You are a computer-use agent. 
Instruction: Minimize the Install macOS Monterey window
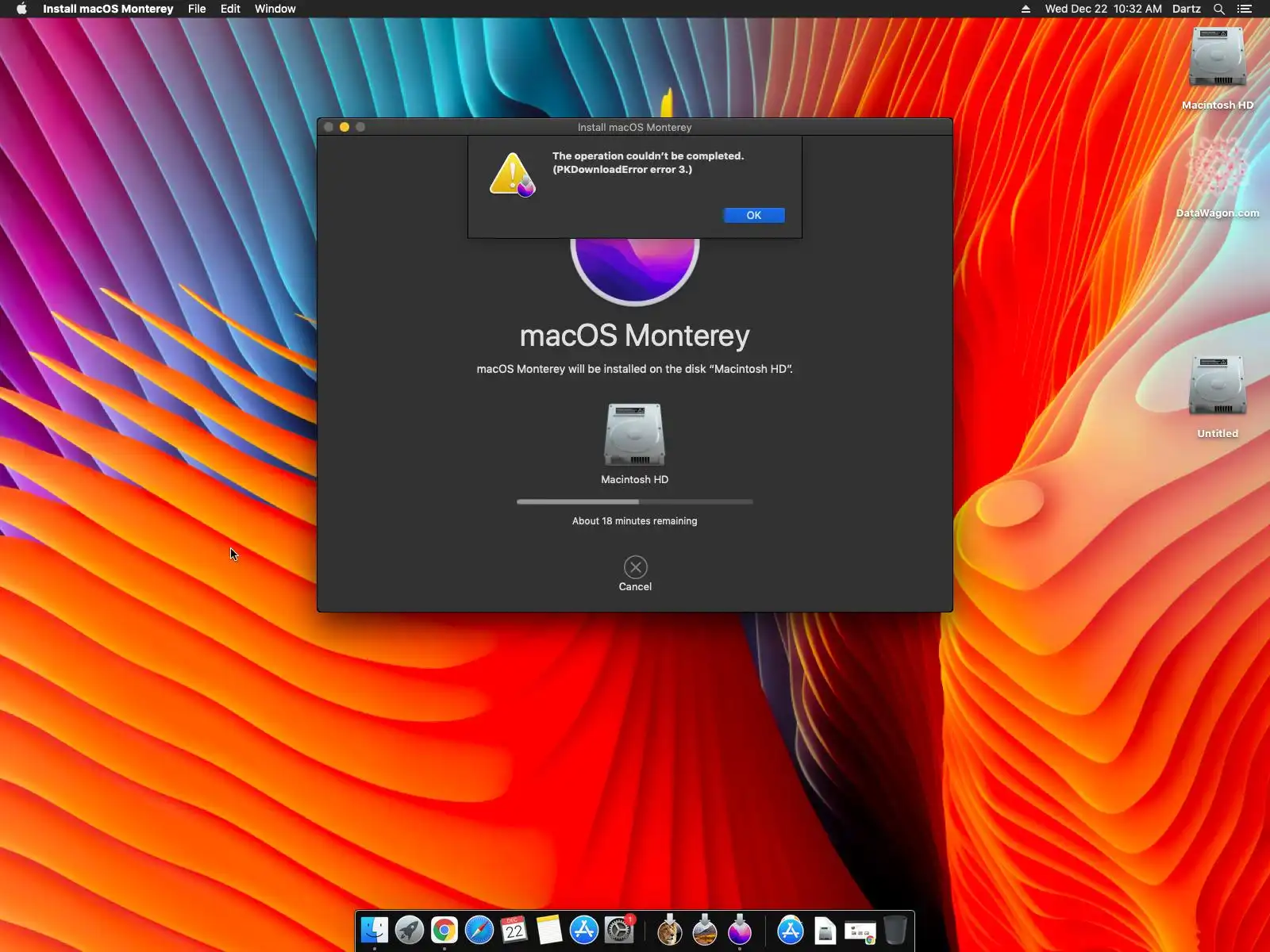click(344, 127)
